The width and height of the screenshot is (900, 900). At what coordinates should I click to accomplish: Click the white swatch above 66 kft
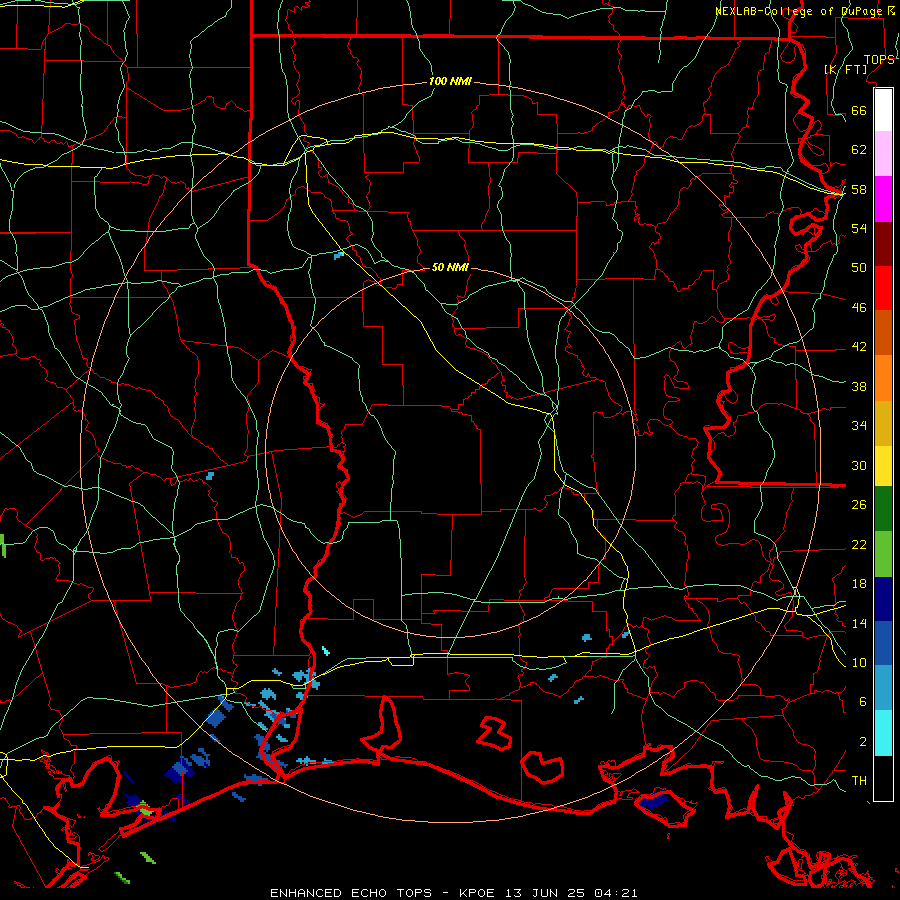(x=883, y=110)
